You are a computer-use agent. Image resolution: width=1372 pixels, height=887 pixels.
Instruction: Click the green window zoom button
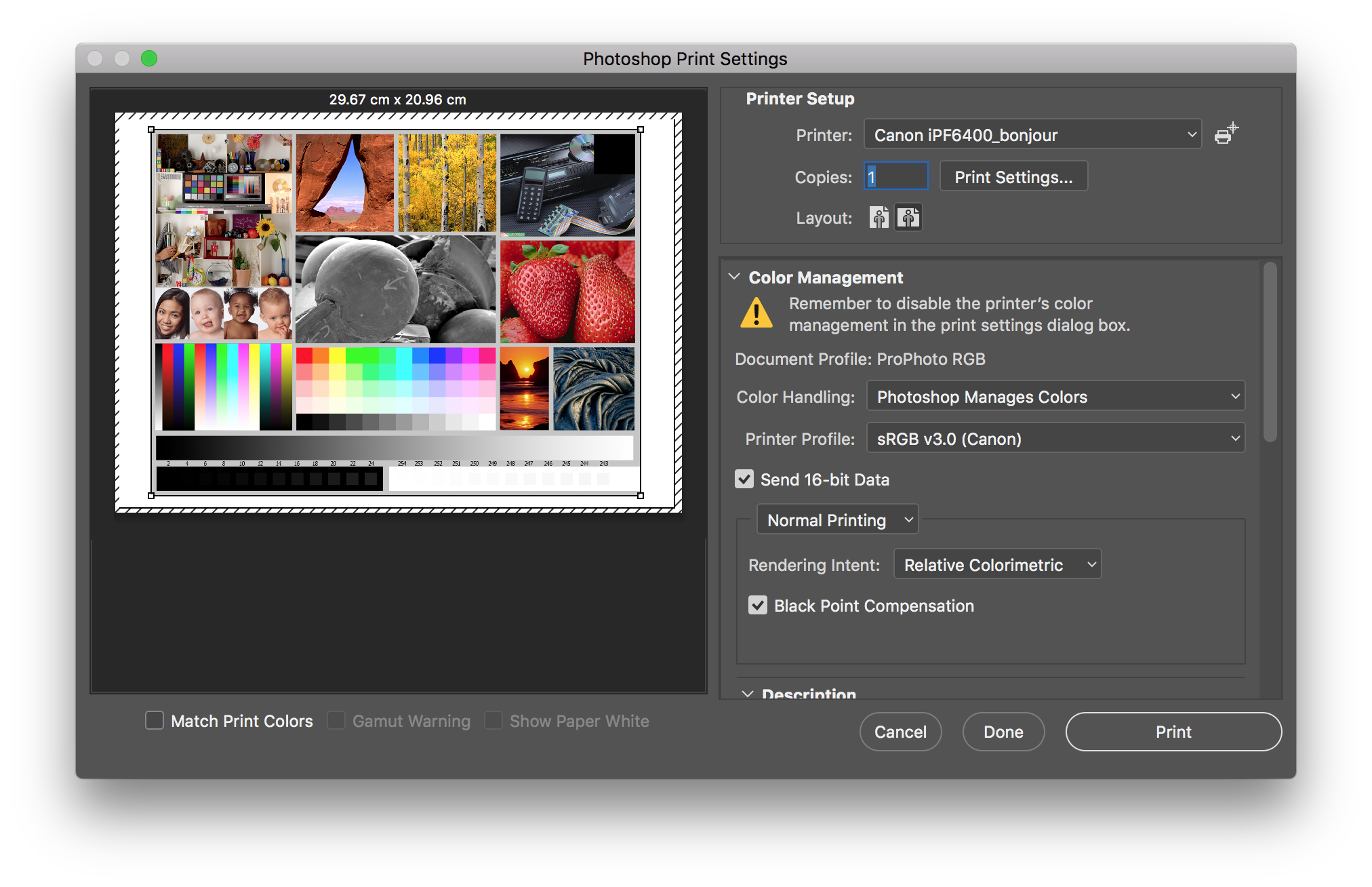pos(149,58)
